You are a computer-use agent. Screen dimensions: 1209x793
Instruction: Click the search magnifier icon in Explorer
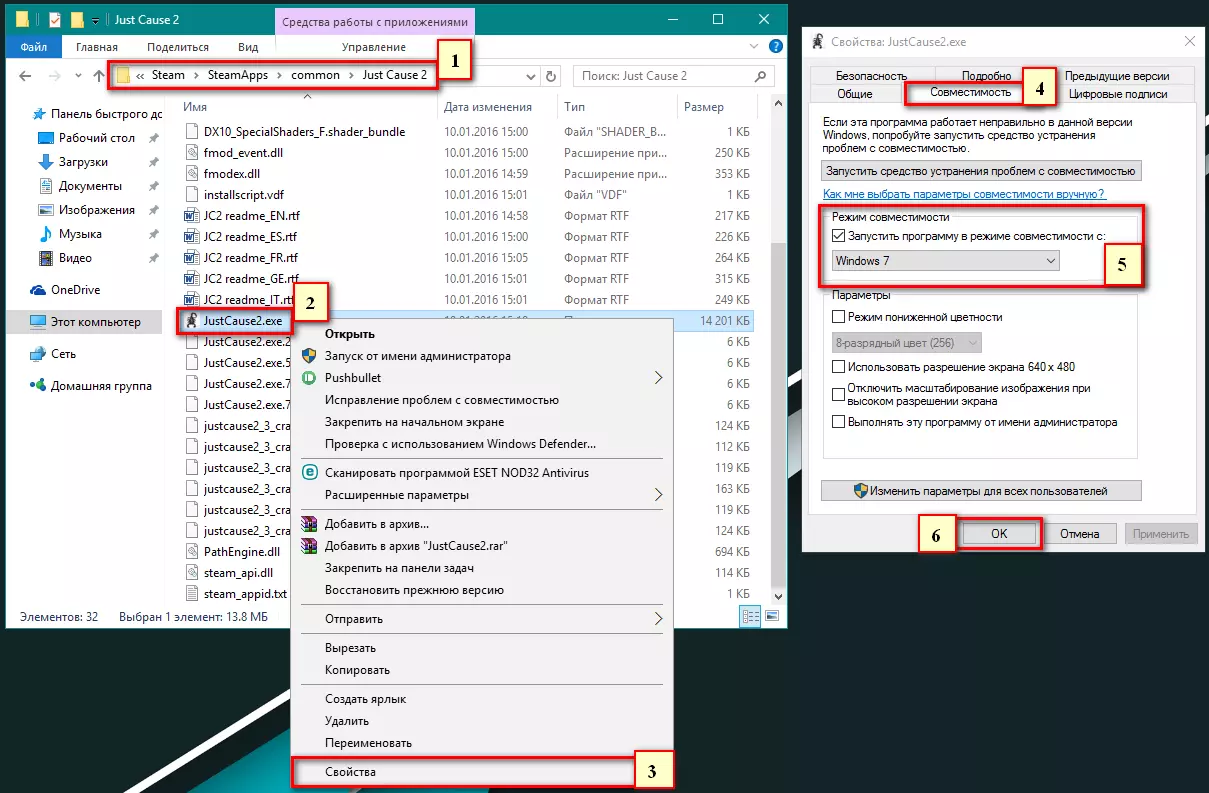[761, 76]
